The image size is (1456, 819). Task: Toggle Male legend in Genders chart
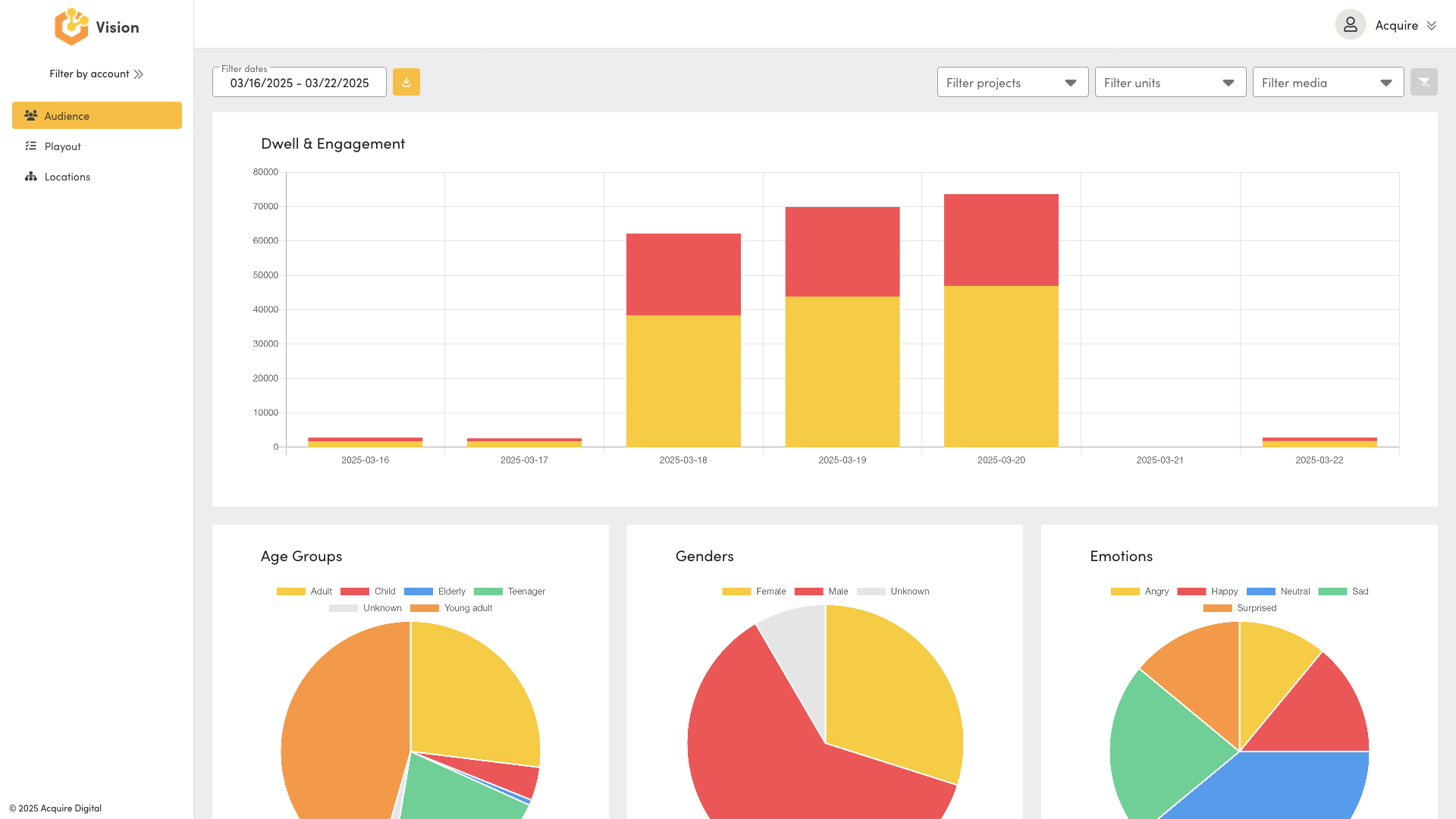coord(821,591)
